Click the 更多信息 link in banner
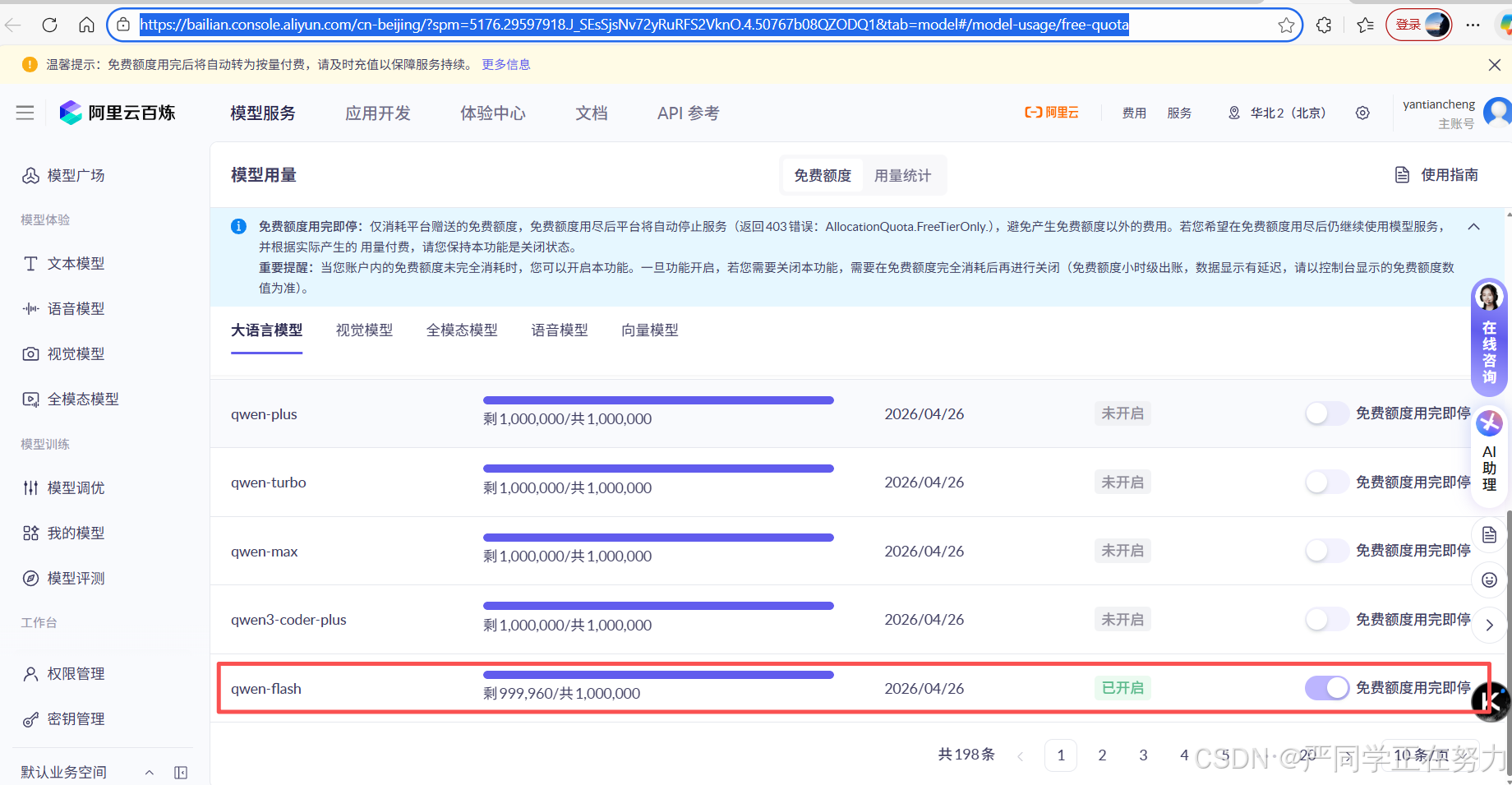Screen dimensions: 1512x785 [505, 64]
